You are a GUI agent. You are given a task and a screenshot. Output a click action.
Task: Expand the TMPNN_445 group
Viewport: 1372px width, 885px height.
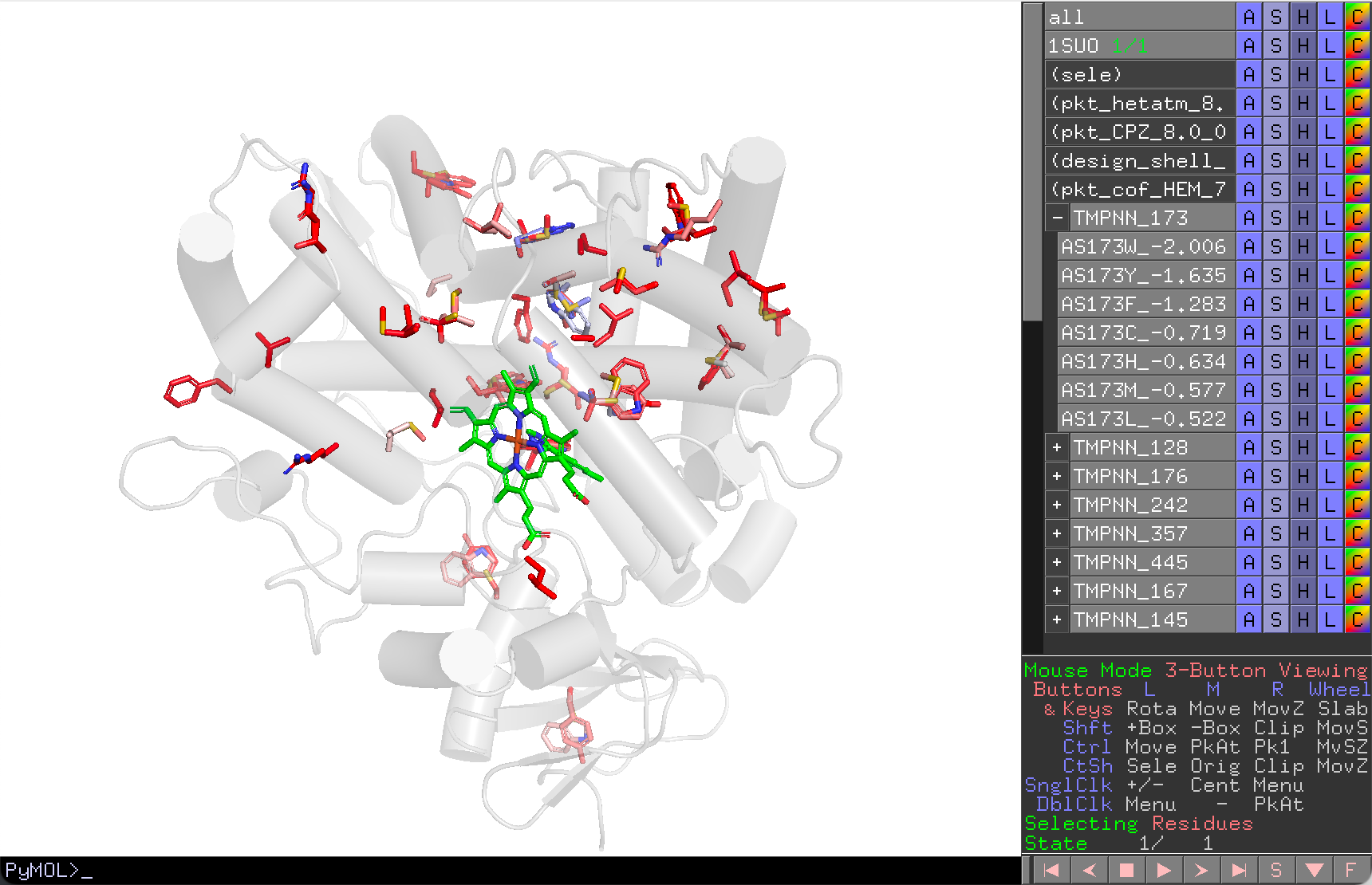click(1057, 562)
